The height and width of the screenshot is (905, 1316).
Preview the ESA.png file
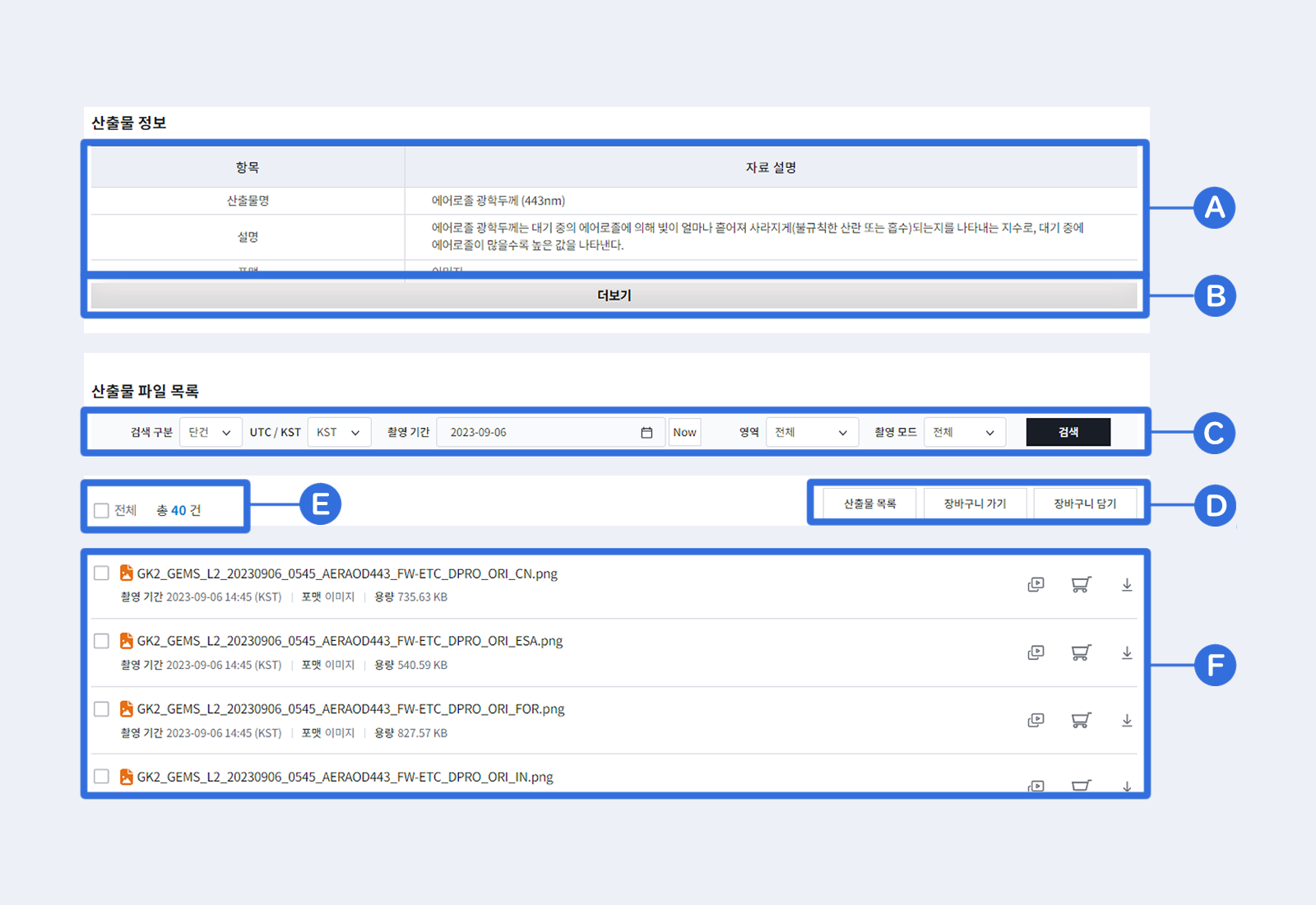tap(1036, 652)
